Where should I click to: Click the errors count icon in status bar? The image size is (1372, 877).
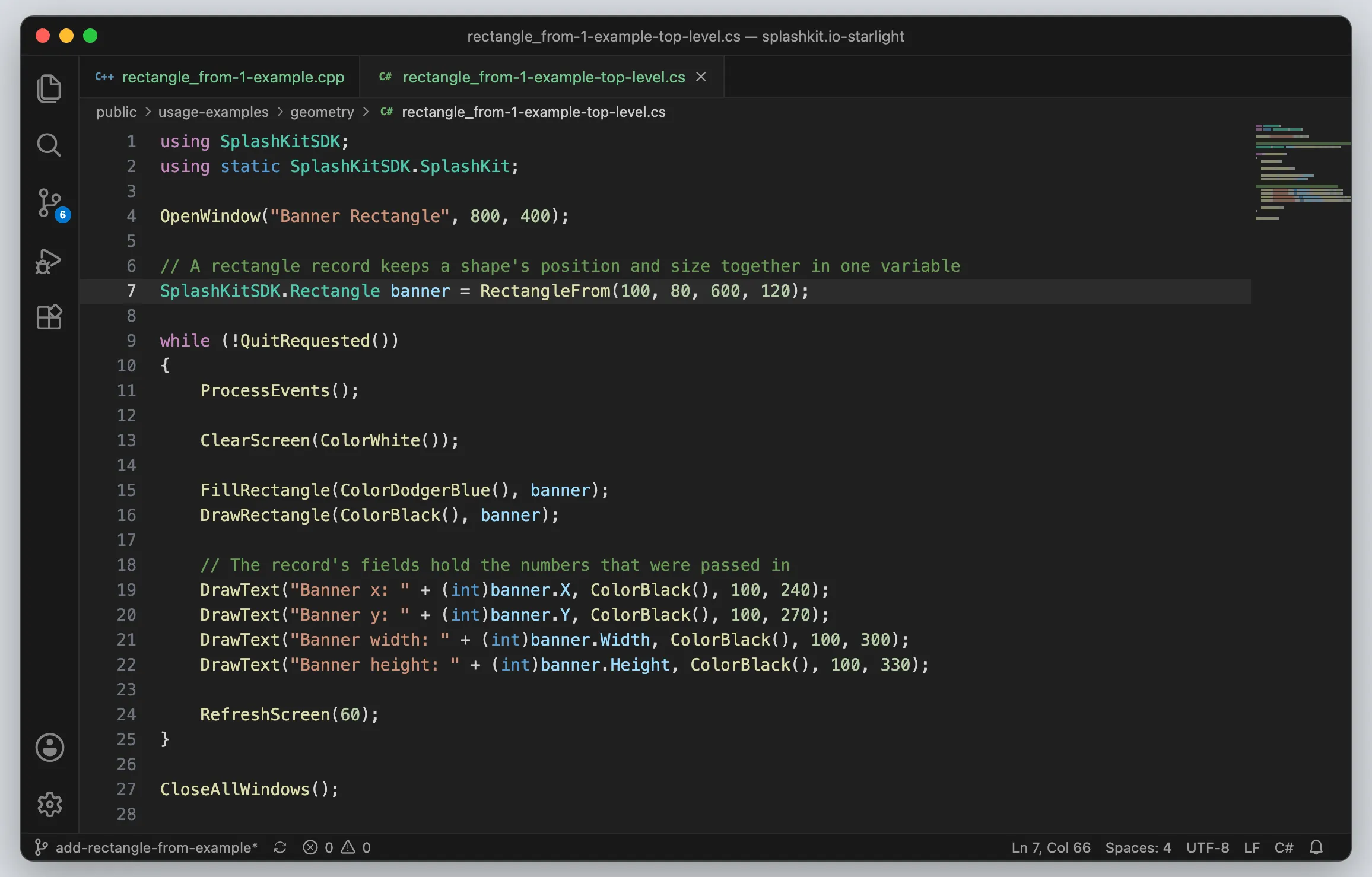(x=310, y=847)
